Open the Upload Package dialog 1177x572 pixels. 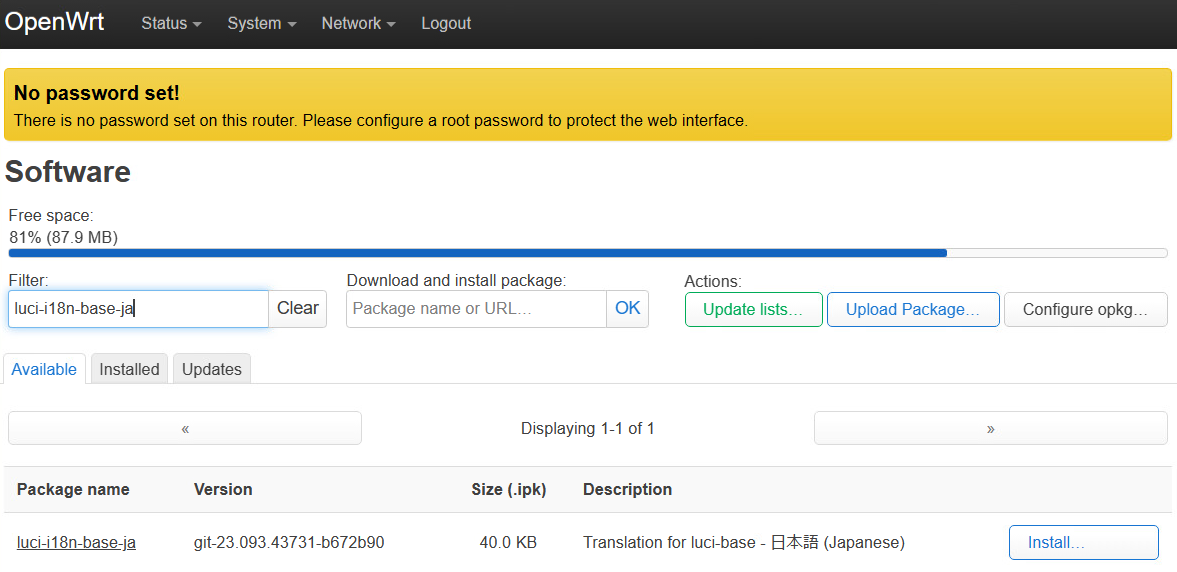[x=912, y=310]
